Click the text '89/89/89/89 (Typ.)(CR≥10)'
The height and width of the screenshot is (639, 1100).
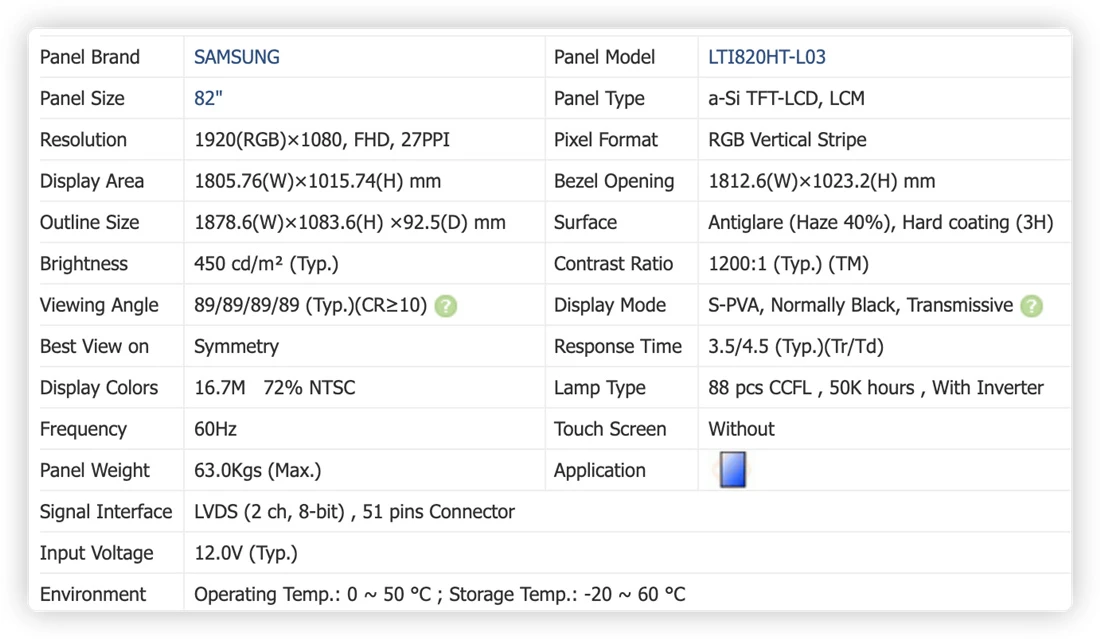coord(310,305)
